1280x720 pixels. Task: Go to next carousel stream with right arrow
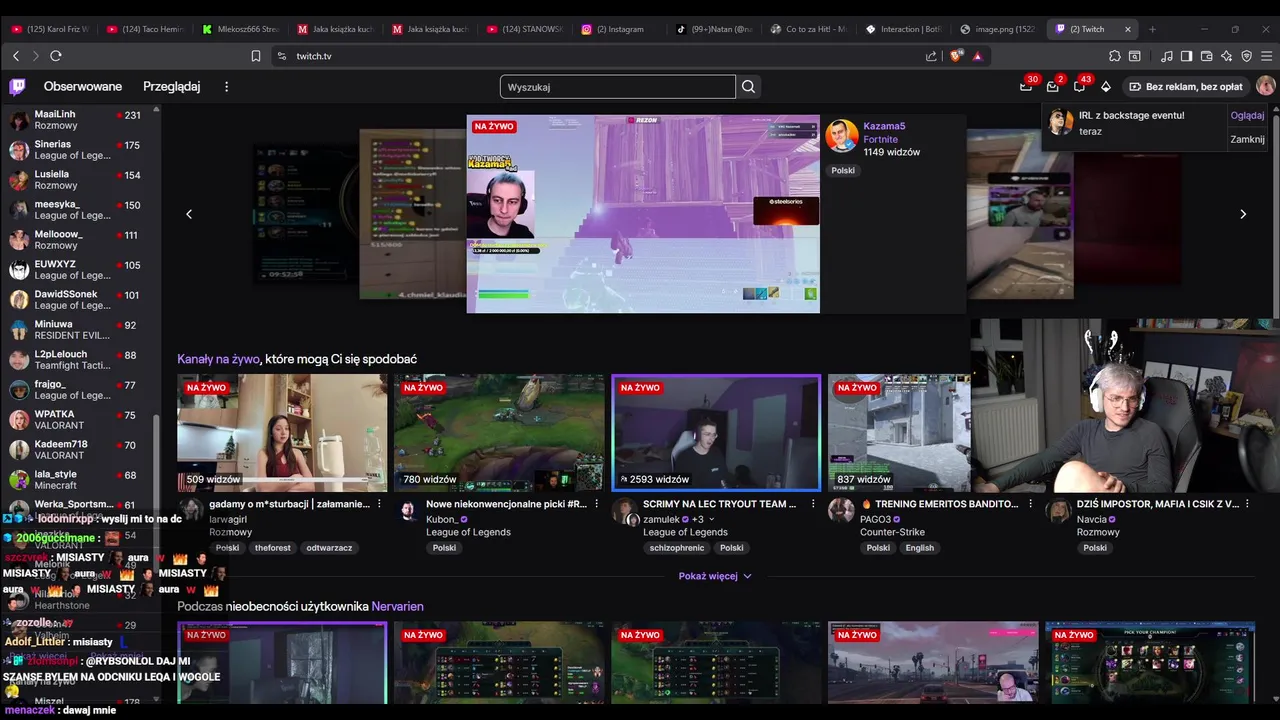(x=1243, y=214)
